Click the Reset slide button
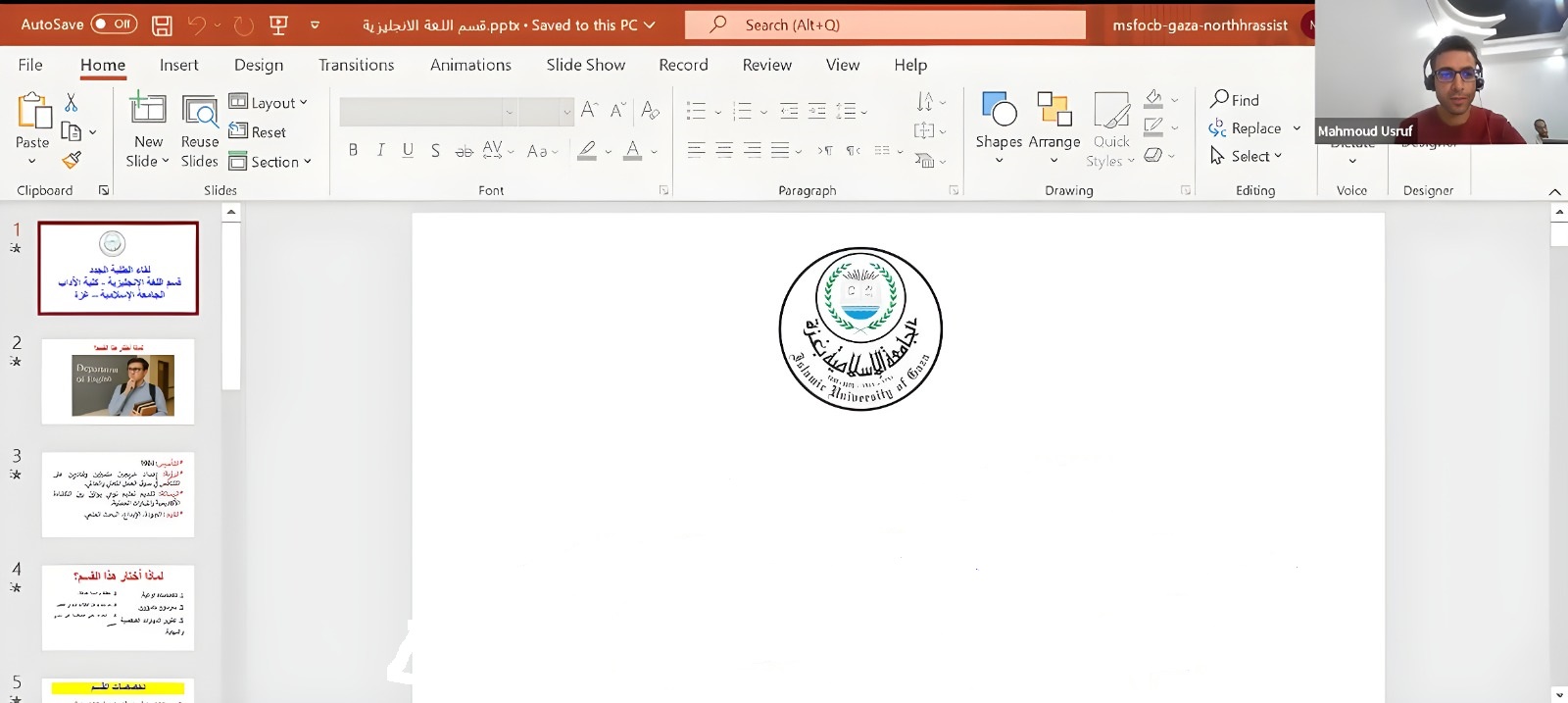The width and height of the screenshot is (1568, 703). pyautogui.click(x=258, y=132)
